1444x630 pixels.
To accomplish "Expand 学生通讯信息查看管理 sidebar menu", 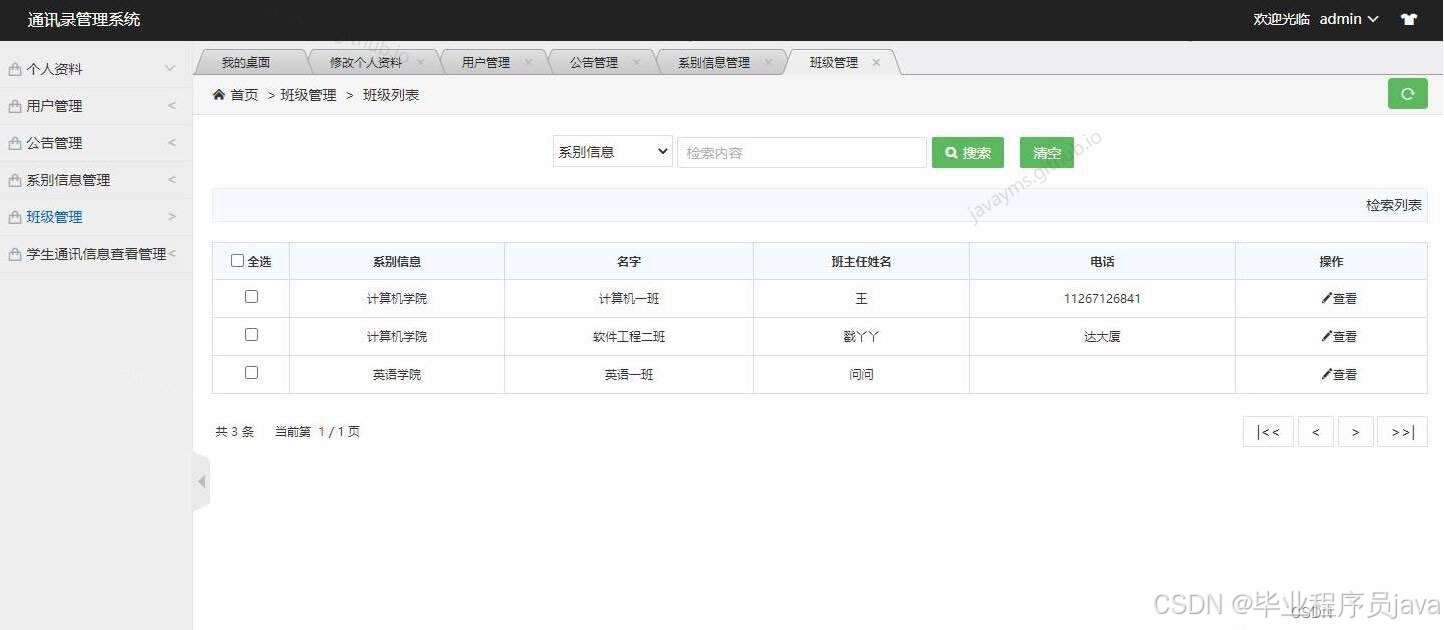I will 96,254.
